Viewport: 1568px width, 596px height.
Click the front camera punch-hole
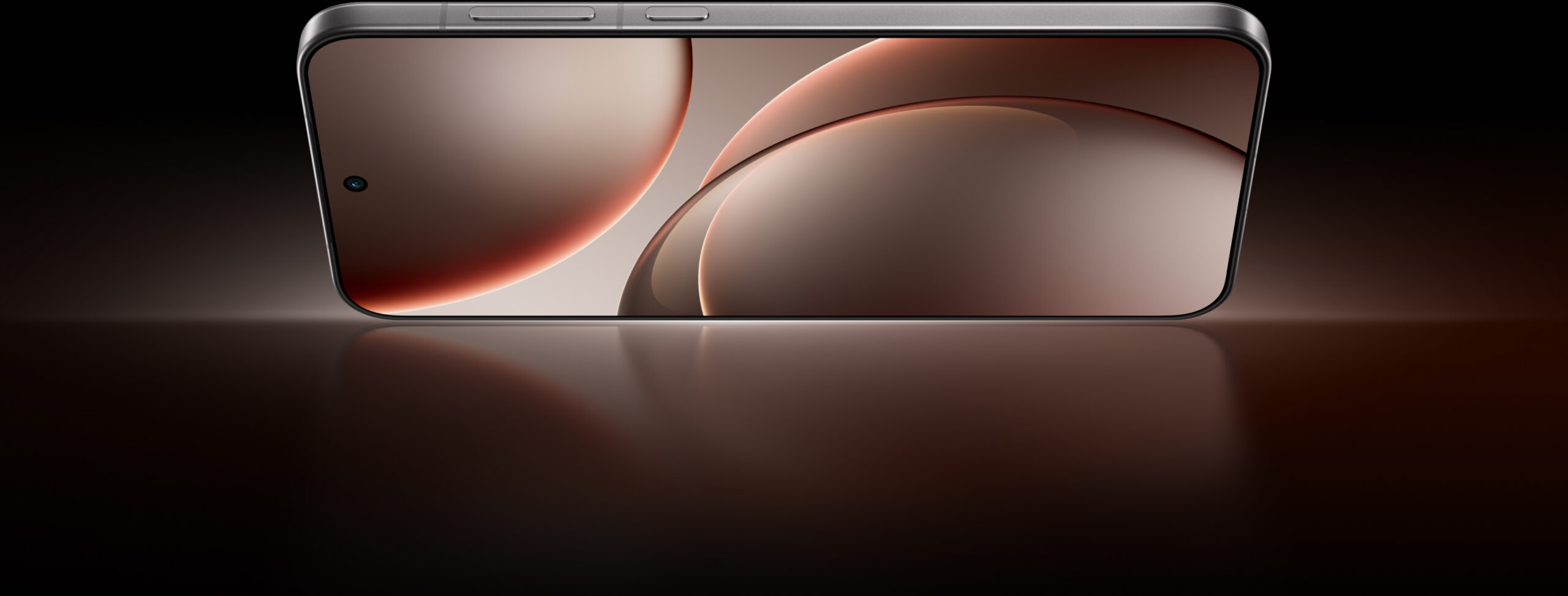click(356, 183)
